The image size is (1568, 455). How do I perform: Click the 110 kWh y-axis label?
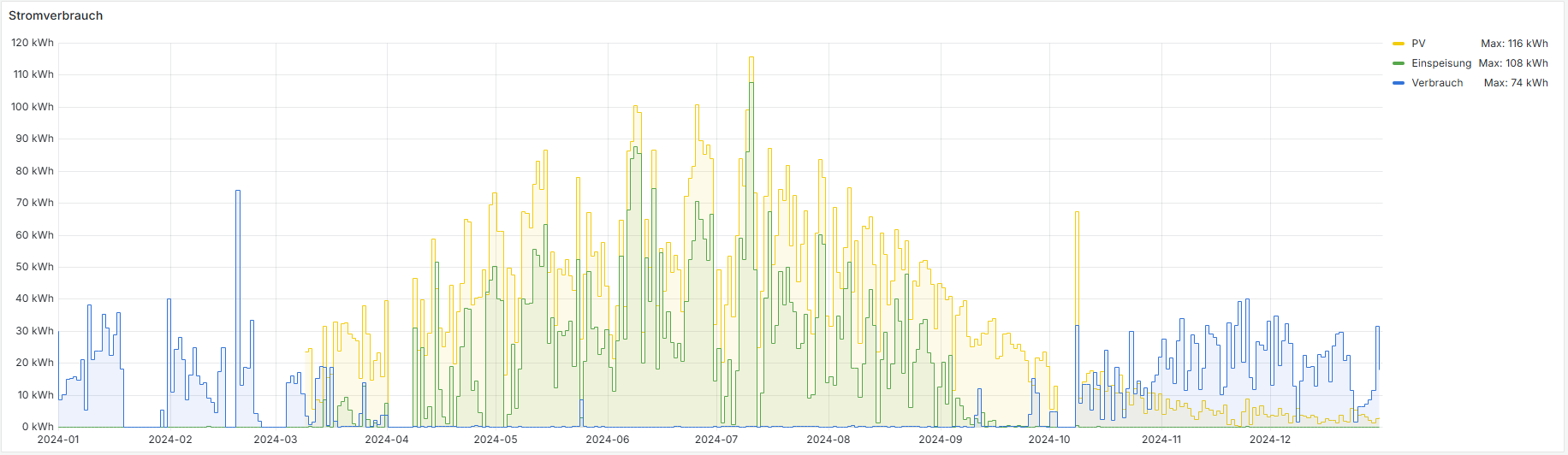33,74
